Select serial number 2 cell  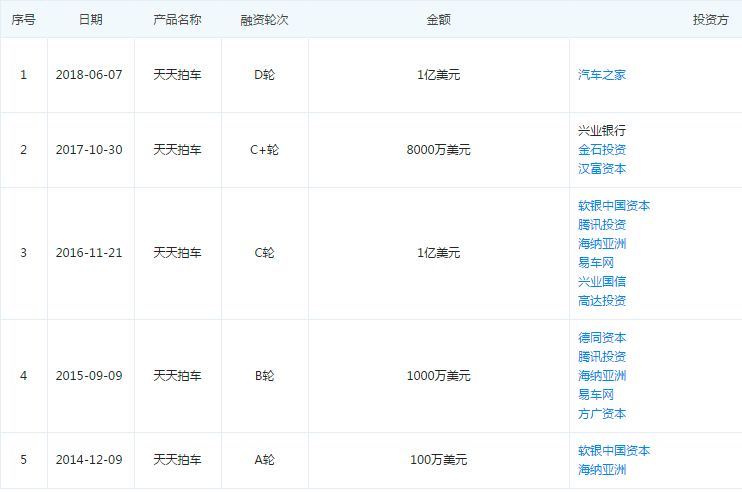(23, 150)
